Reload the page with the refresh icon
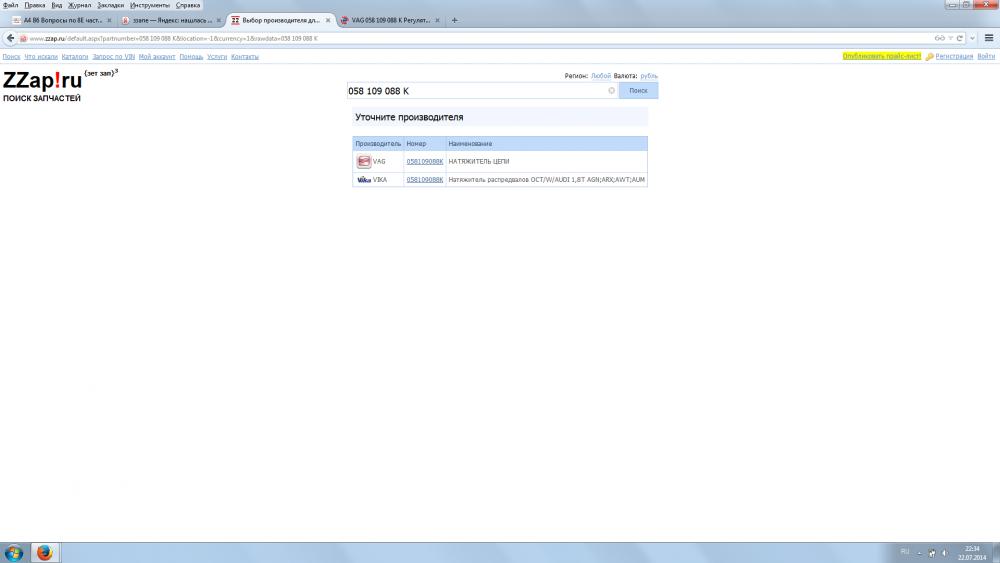The height and width of the screenshot is (563, 1000). tap(960, 38)
